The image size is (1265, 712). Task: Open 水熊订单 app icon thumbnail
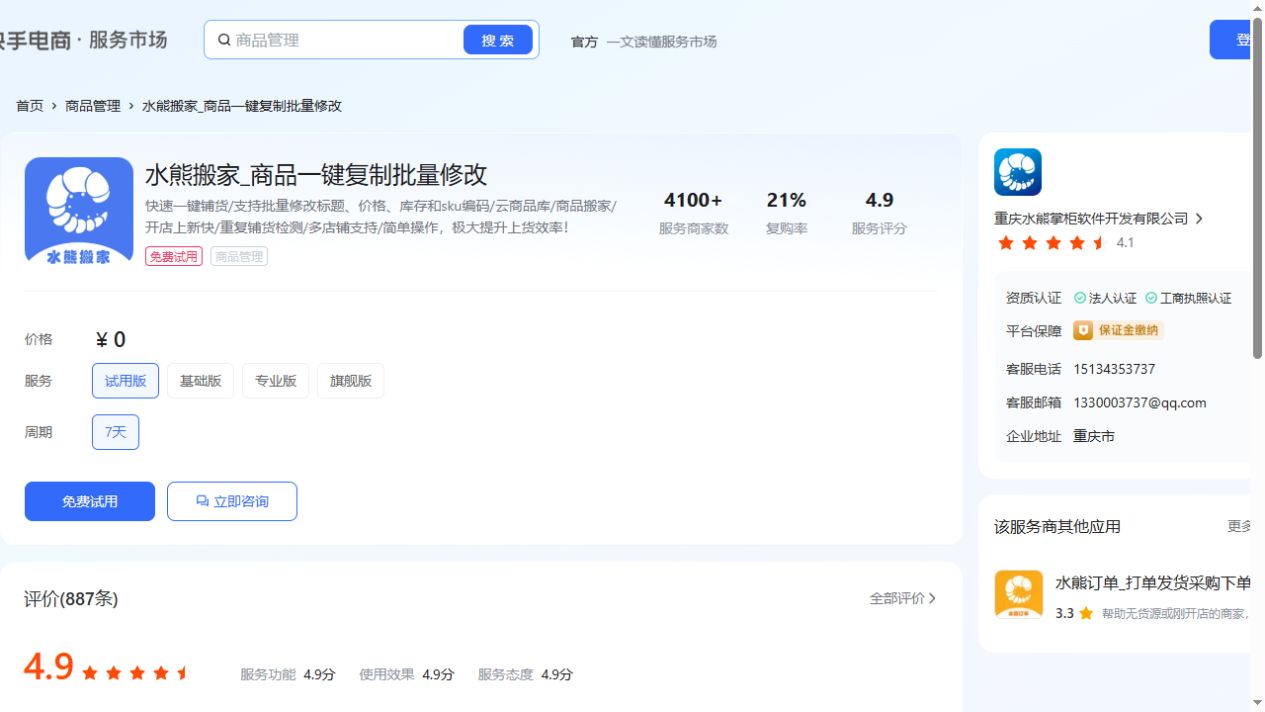point(1019,595)
